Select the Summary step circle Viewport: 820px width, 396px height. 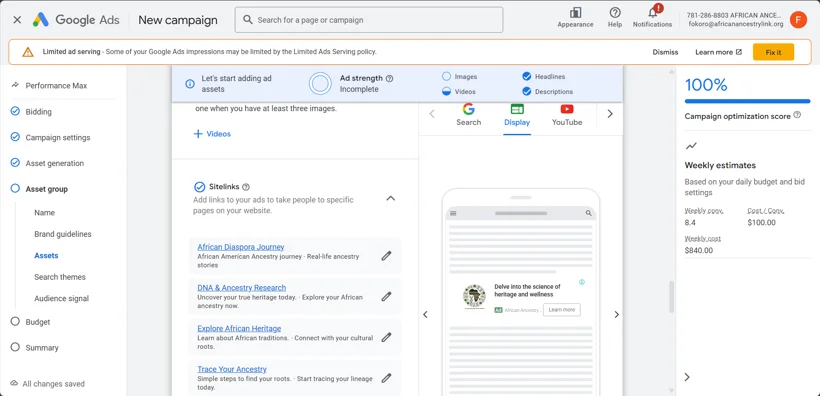pos(15,347)
